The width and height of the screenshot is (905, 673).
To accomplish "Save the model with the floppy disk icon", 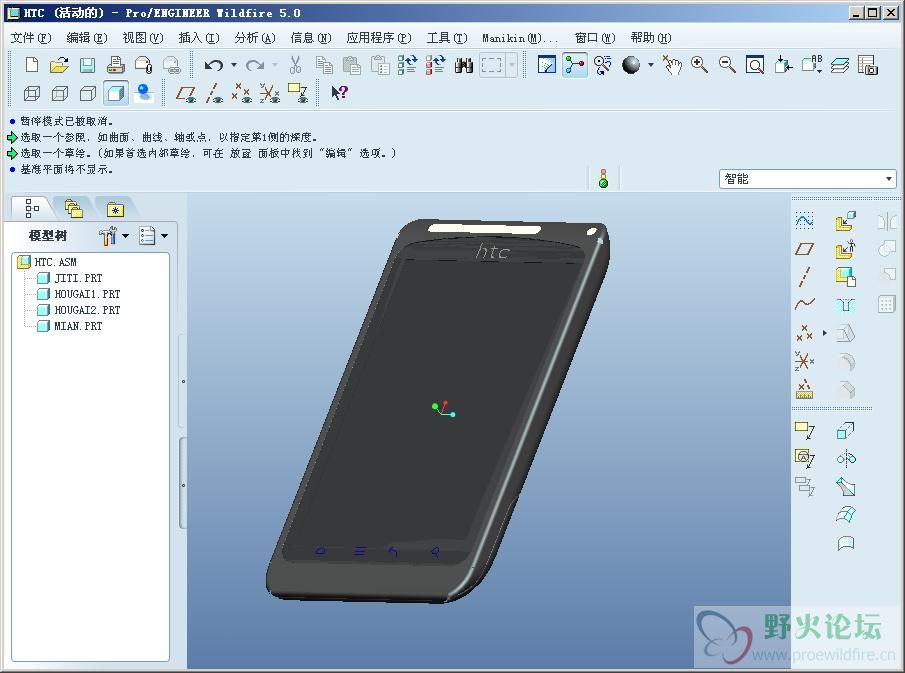I will [x=88, y=65].
